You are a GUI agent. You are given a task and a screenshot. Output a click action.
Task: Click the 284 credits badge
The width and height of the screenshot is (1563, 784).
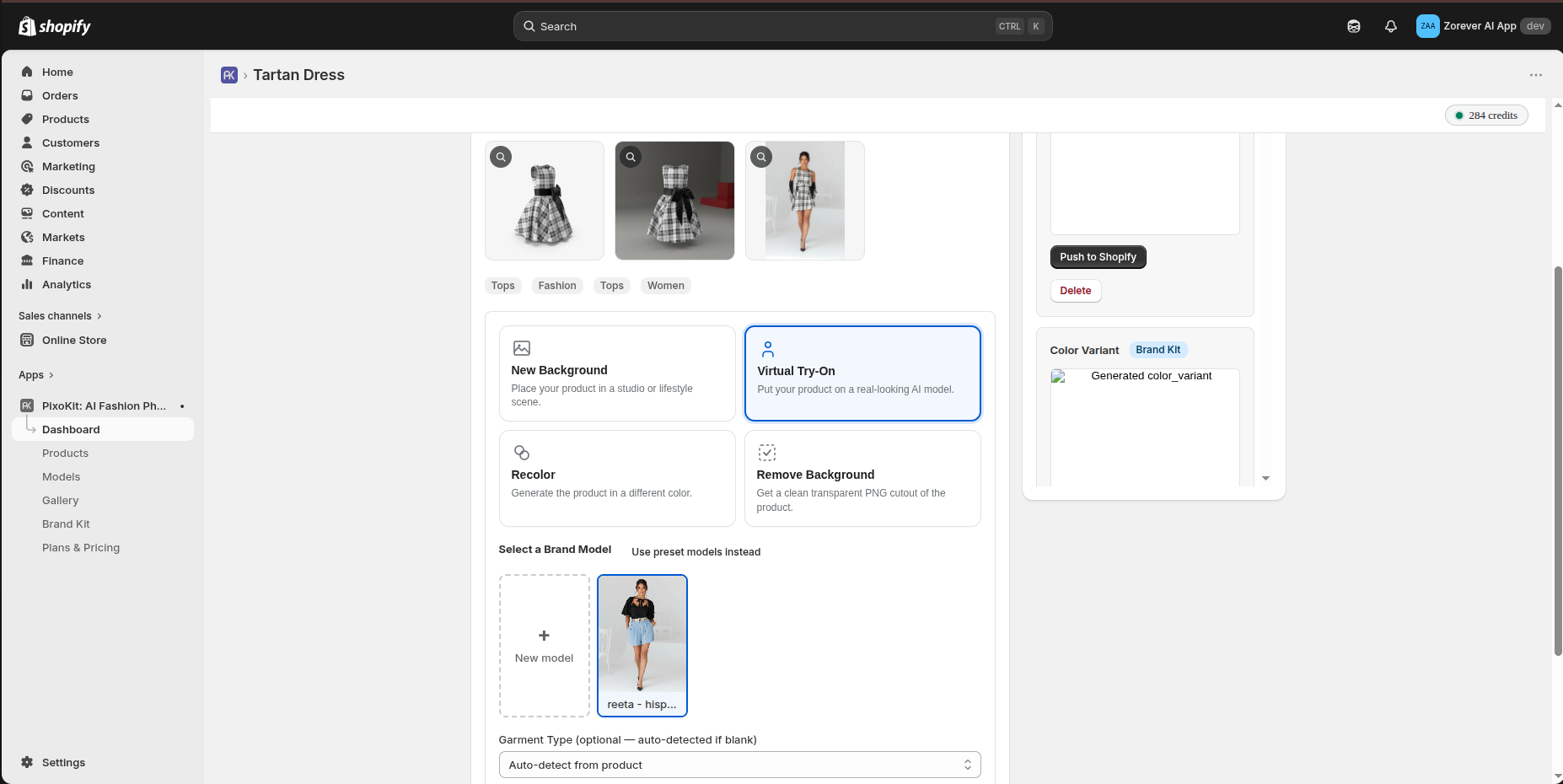coord(1486,115)
